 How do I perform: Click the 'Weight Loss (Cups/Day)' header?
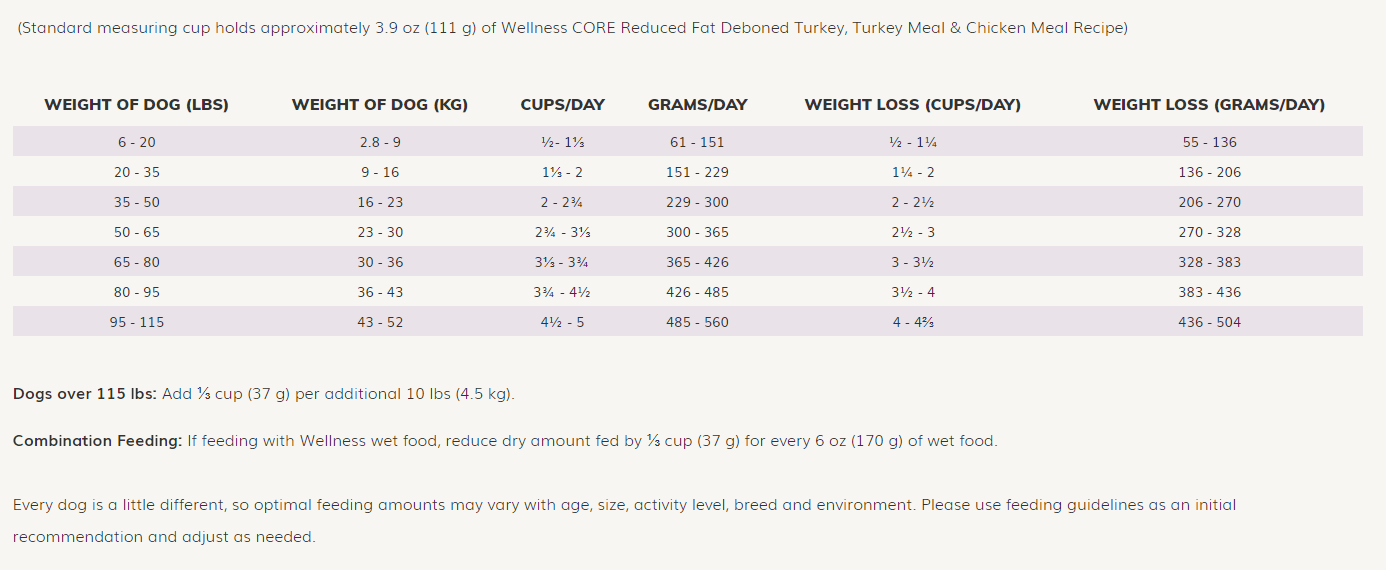click(x=913, y=105)
